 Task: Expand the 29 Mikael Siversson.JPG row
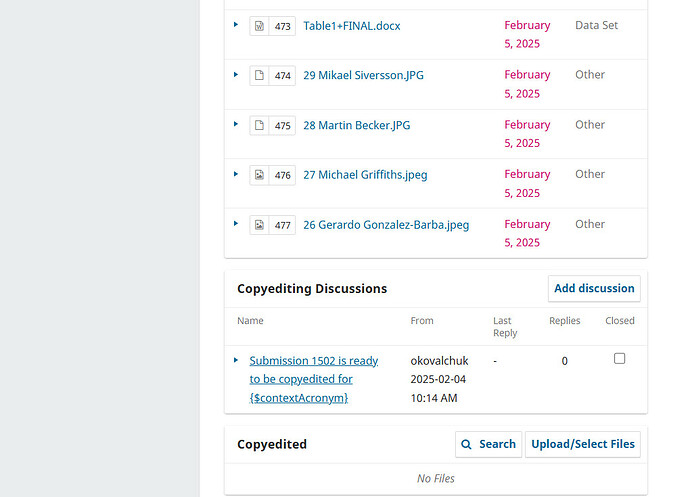(236, 74)
